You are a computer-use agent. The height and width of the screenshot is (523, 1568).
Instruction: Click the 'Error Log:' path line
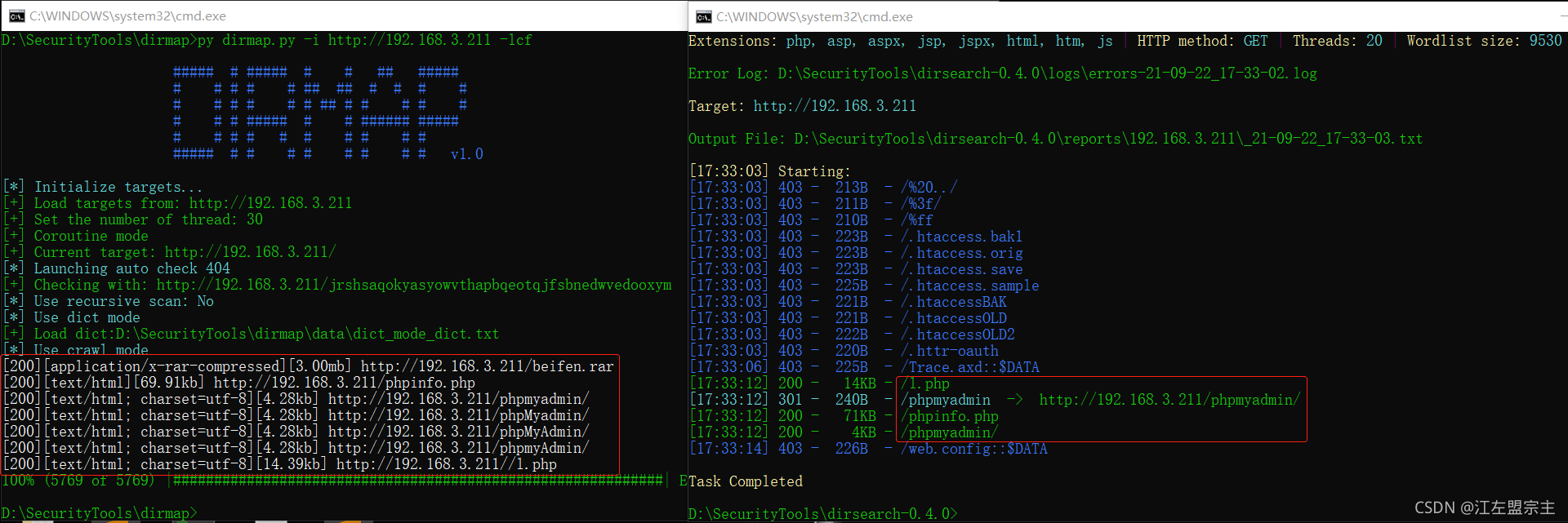click(1003, 73)
